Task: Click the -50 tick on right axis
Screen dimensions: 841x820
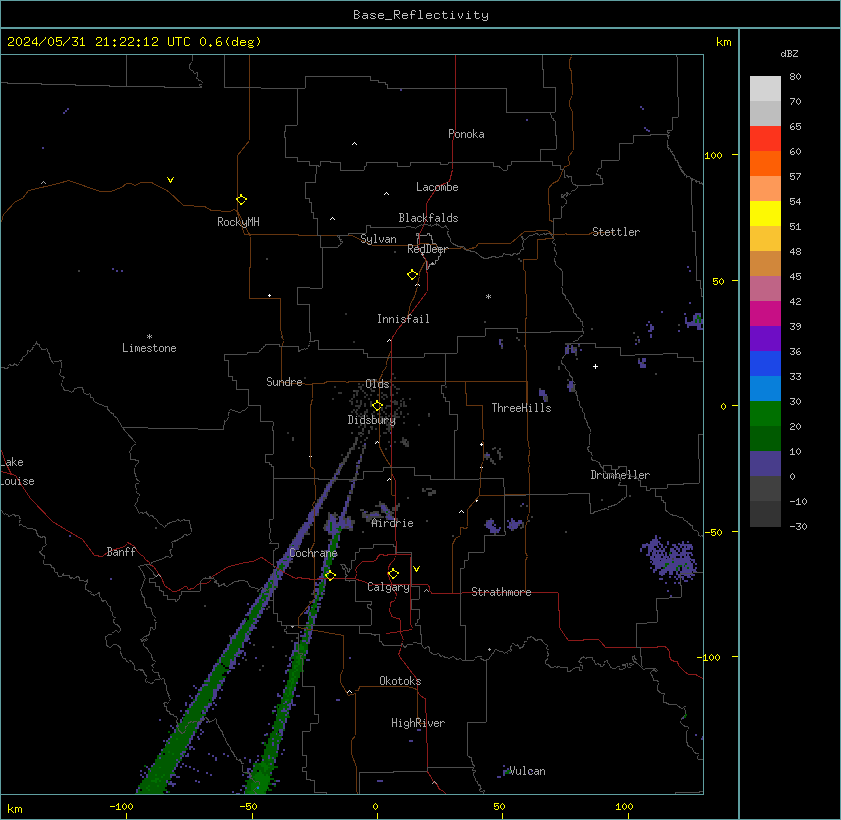Action: [x=713, y=532]
